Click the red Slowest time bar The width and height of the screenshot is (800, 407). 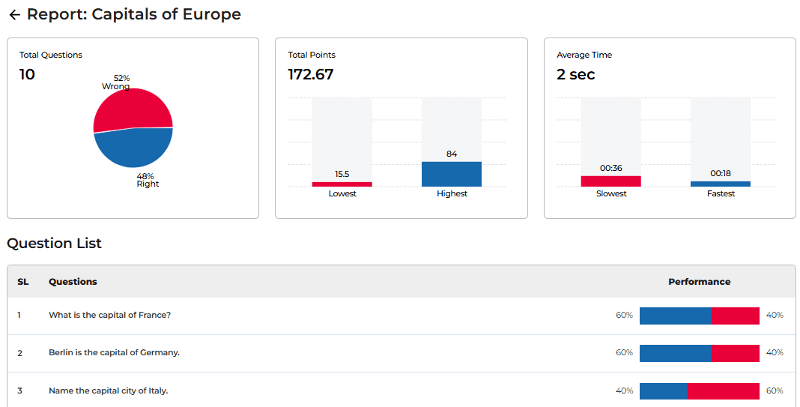click(x=611, y=181)
